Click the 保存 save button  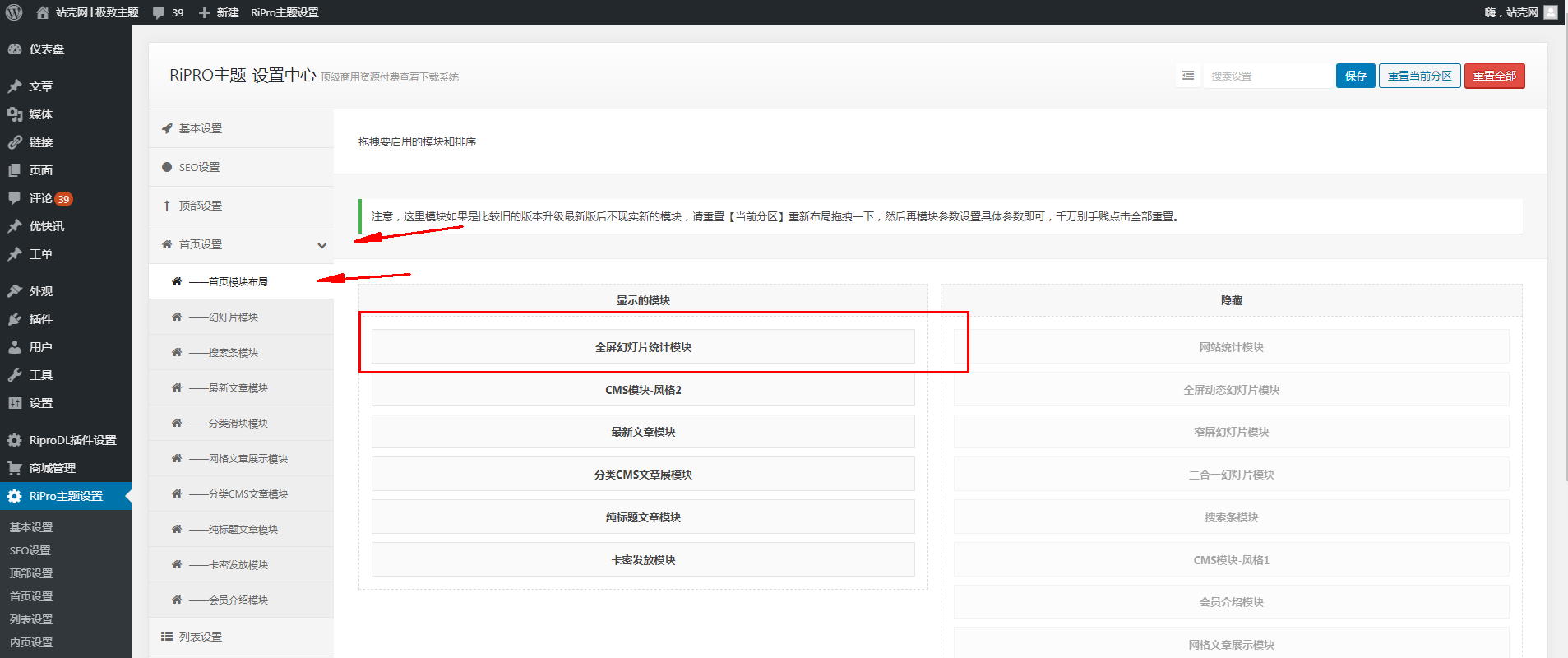click(1355, 76)
